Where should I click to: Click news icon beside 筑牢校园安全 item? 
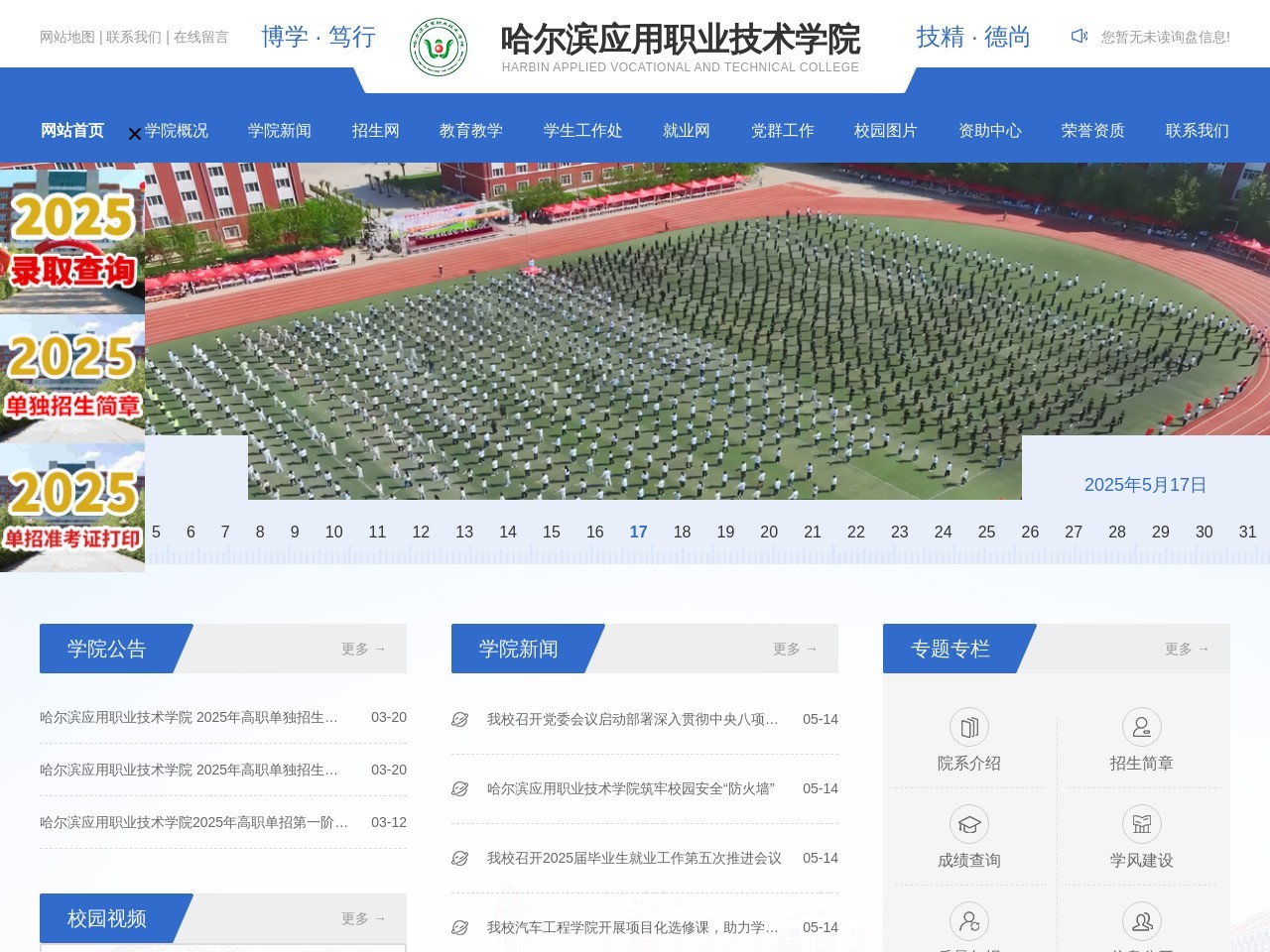pyautogui.click(x=460, y=789)
